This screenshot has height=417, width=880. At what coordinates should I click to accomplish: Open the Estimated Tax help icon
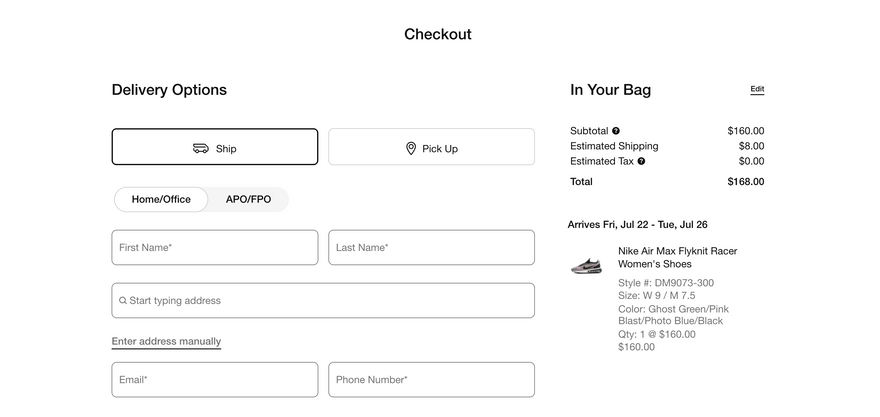click(x=641, y=161)
